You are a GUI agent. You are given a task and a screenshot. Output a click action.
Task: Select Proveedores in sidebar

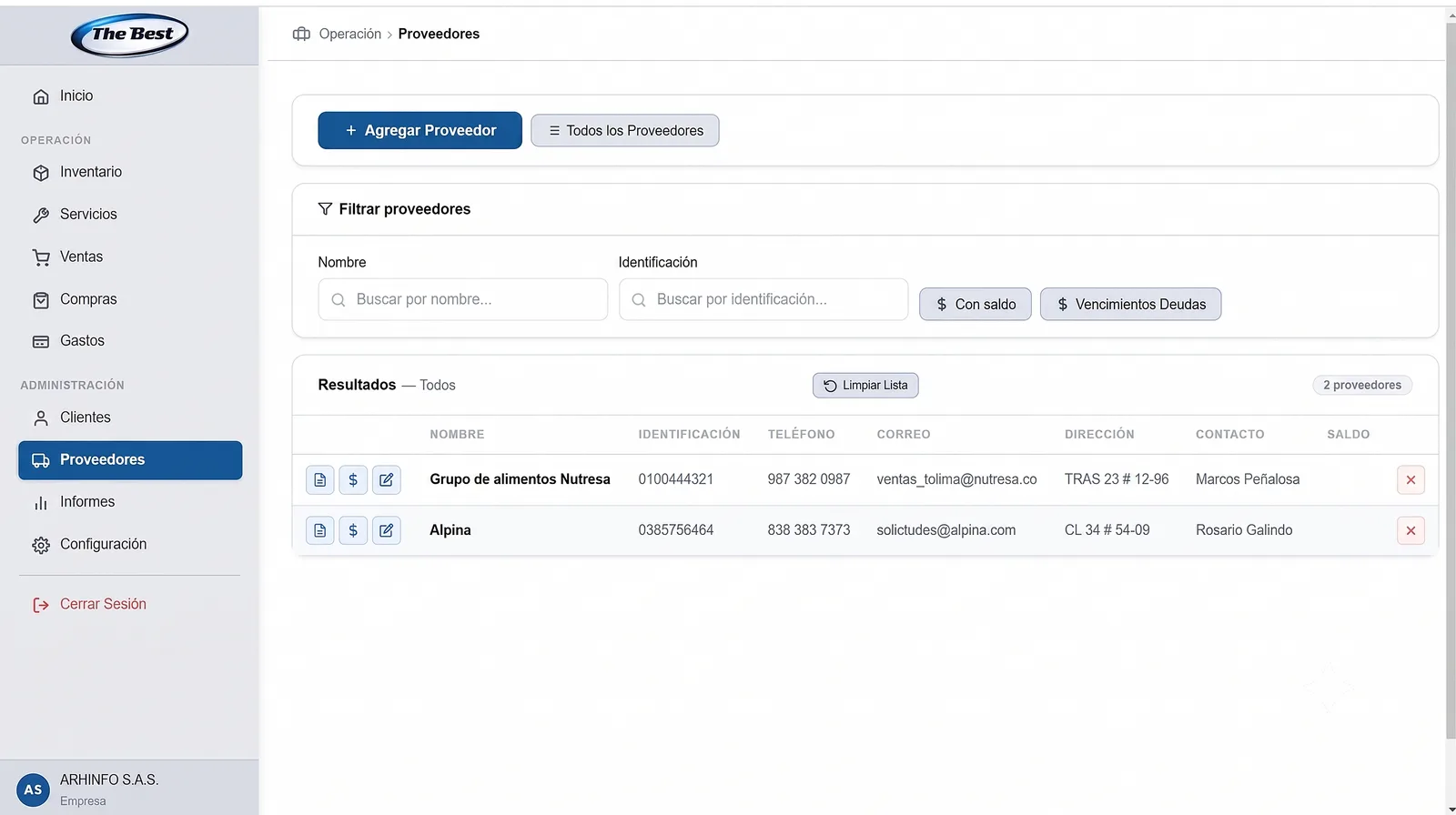(x=130, y=459)
